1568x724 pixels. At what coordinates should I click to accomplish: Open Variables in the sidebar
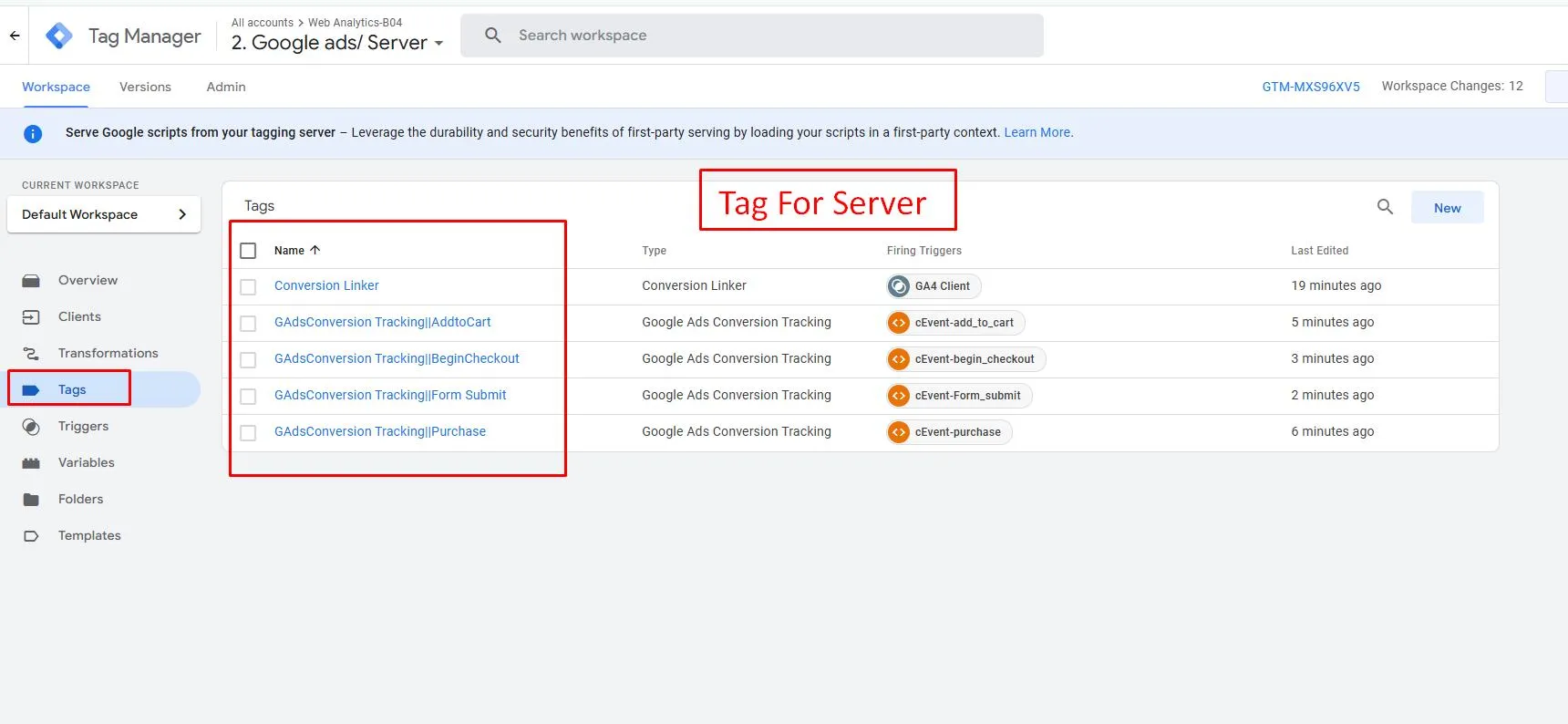point(87,462)
